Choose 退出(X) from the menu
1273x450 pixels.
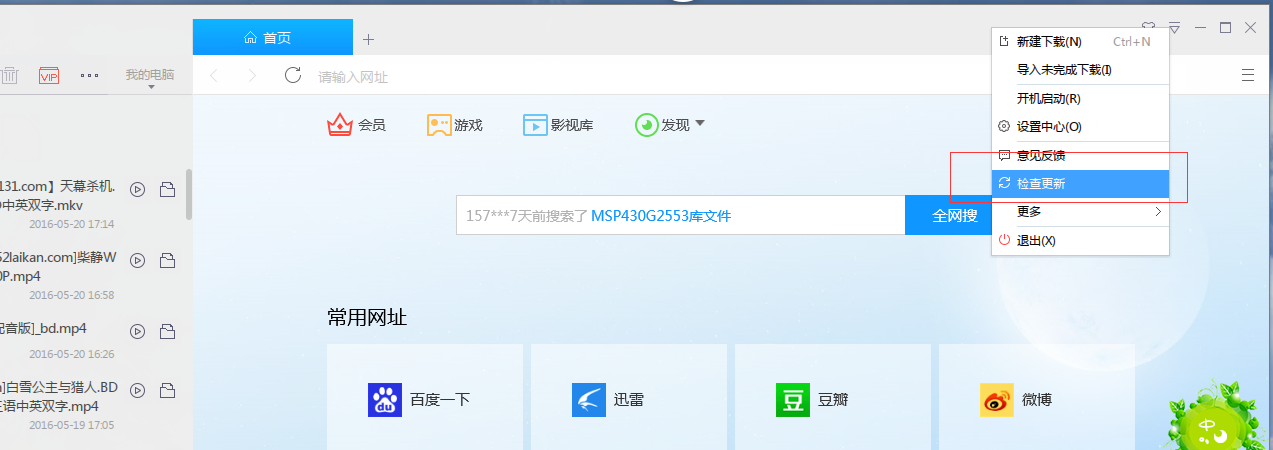click(1080, 241)
